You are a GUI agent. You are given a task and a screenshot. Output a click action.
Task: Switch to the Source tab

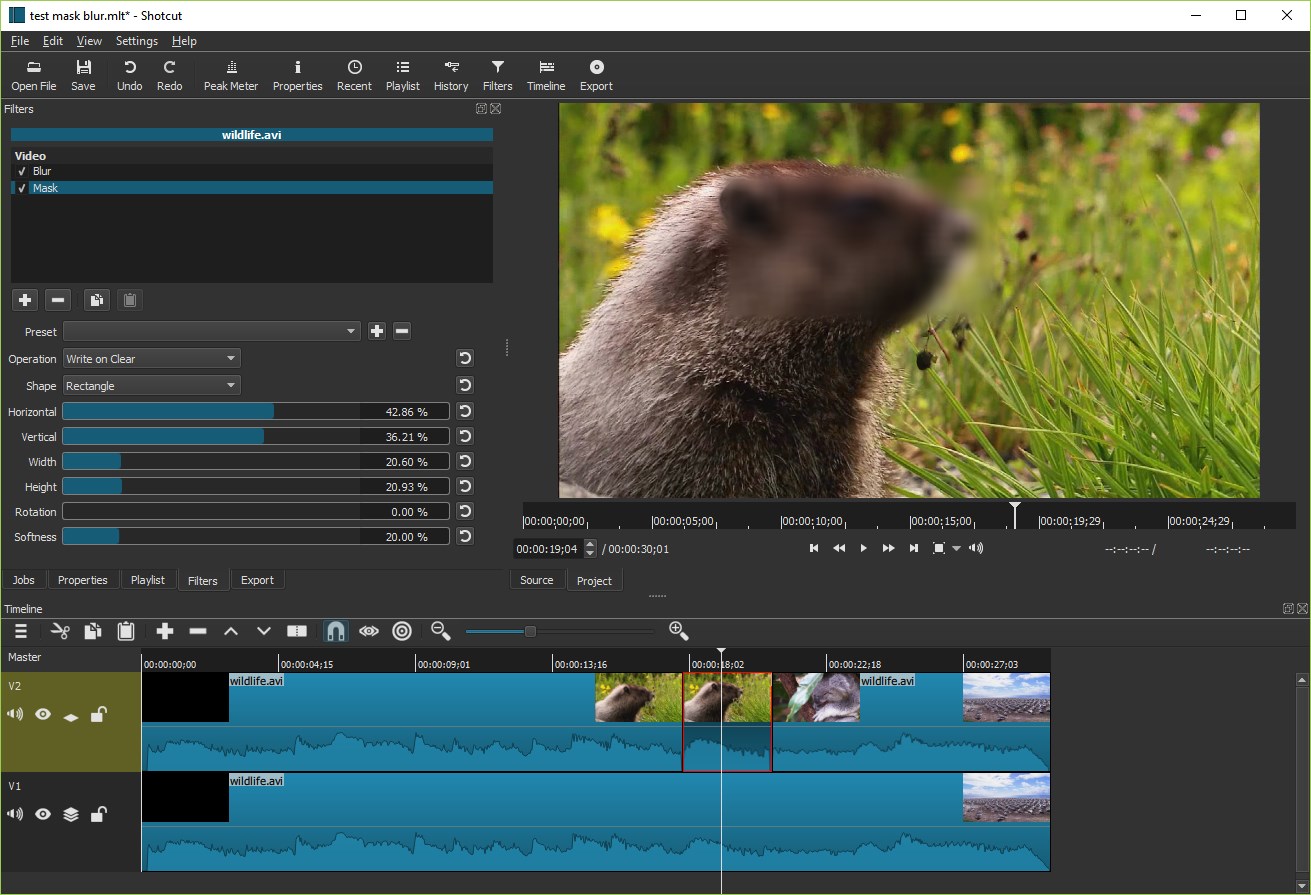(x=537, y=580)
